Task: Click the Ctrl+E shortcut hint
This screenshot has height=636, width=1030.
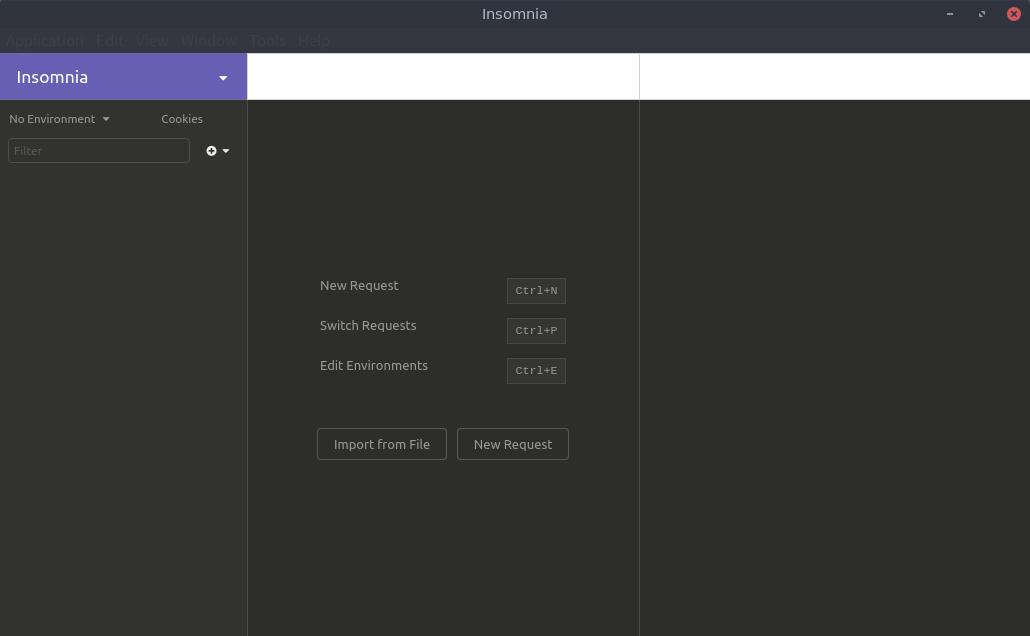Action: pyautogui.click(x=536, y=371)
